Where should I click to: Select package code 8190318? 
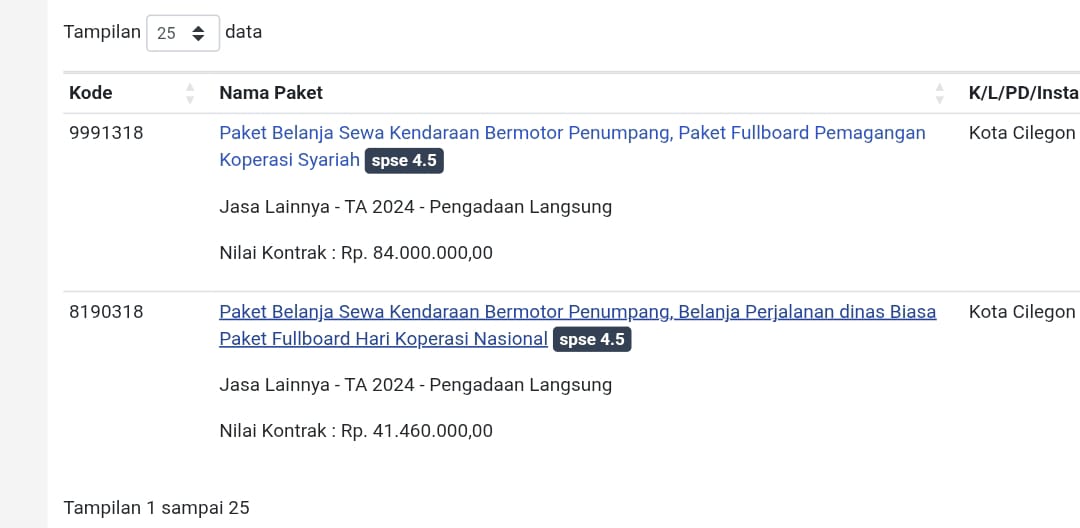106,312
